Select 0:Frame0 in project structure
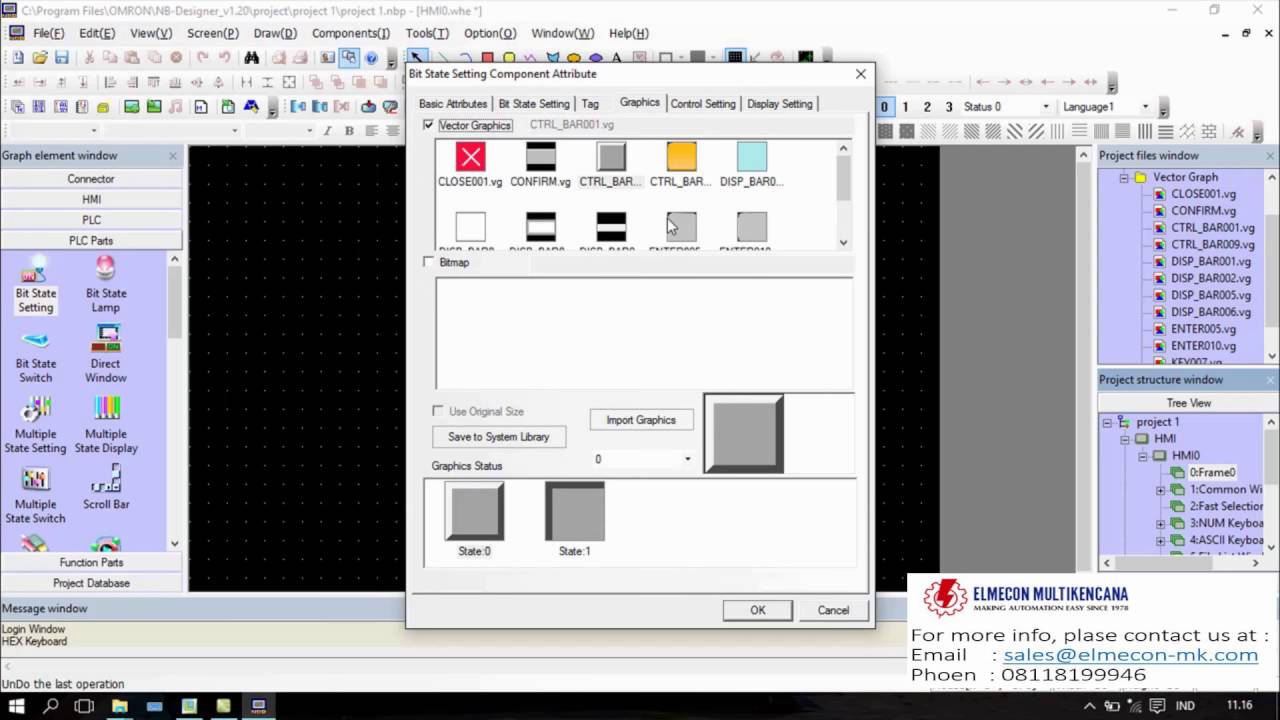 [1212, 473]
